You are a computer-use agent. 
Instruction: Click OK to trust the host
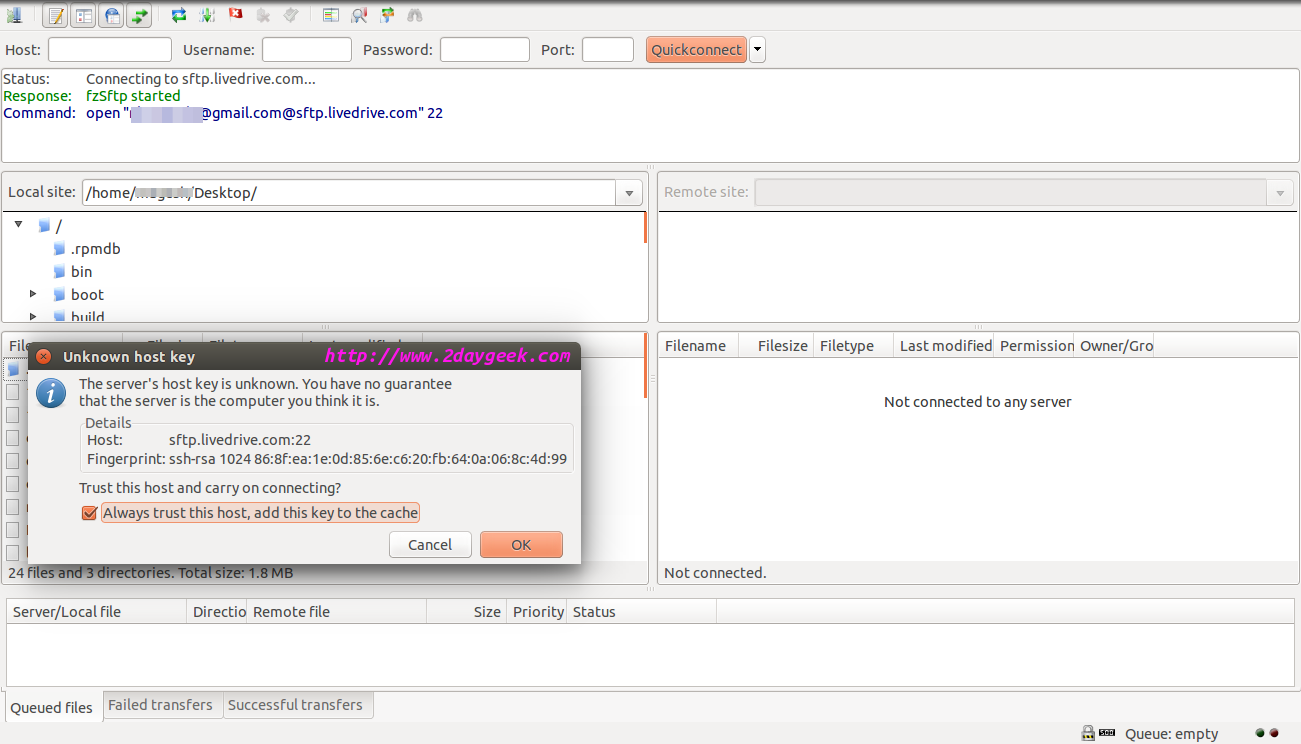(x=521, y=545)
